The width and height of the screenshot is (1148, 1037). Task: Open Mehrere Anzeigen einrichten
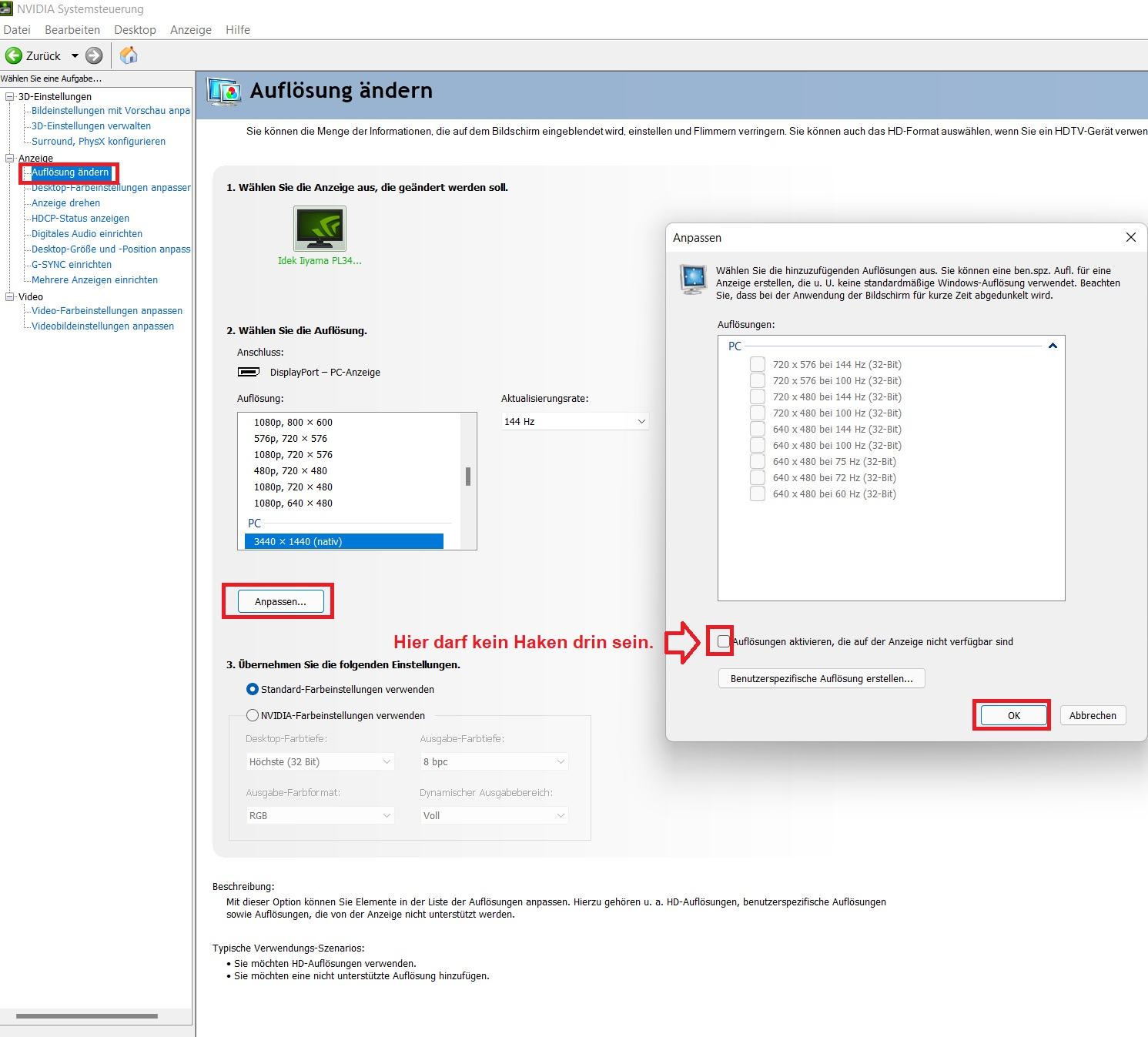click(95, 280)
